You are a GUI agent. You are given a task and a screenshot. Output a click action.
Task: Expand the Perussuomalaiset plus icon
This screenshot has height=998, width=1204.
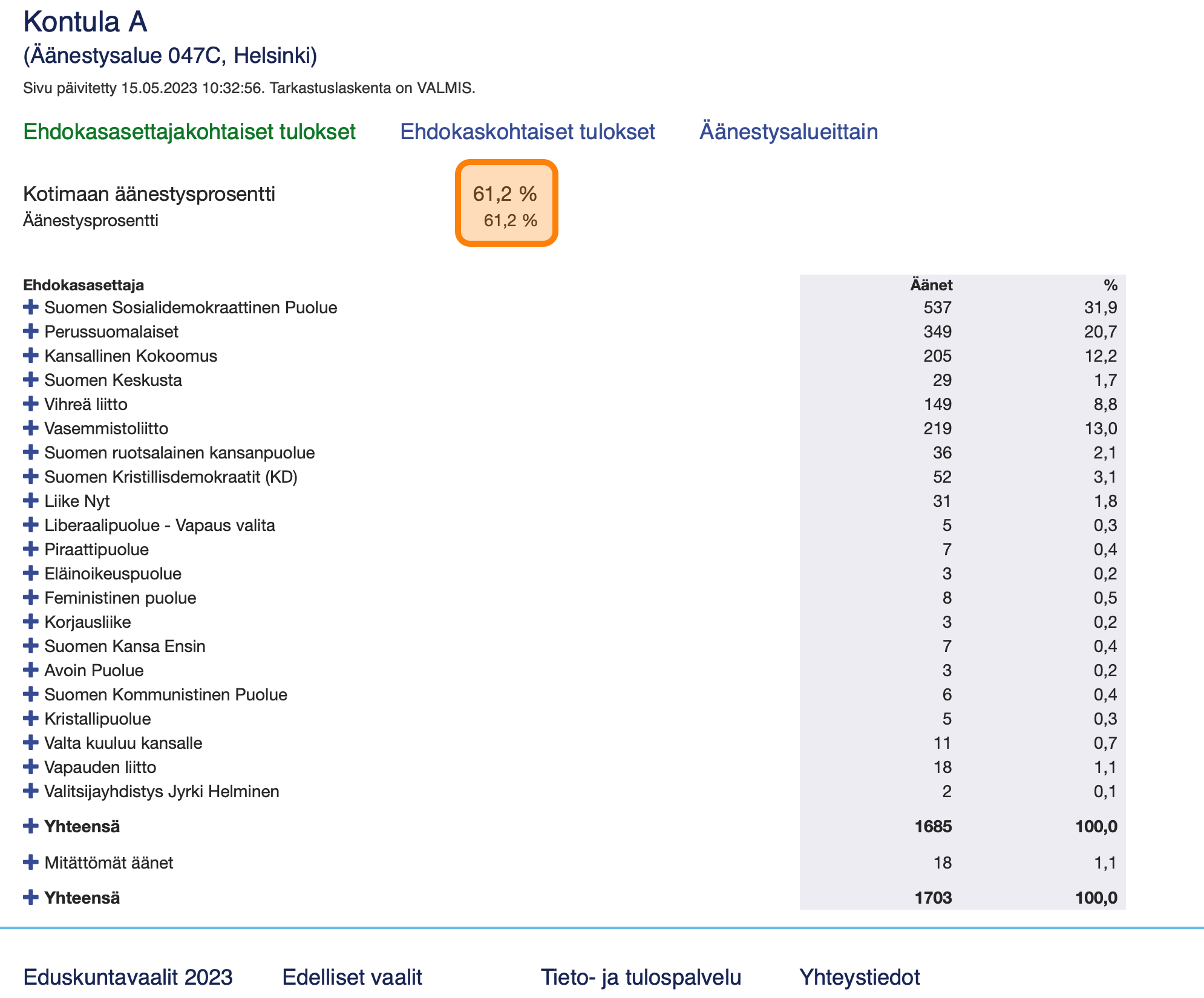coord(30,331)
